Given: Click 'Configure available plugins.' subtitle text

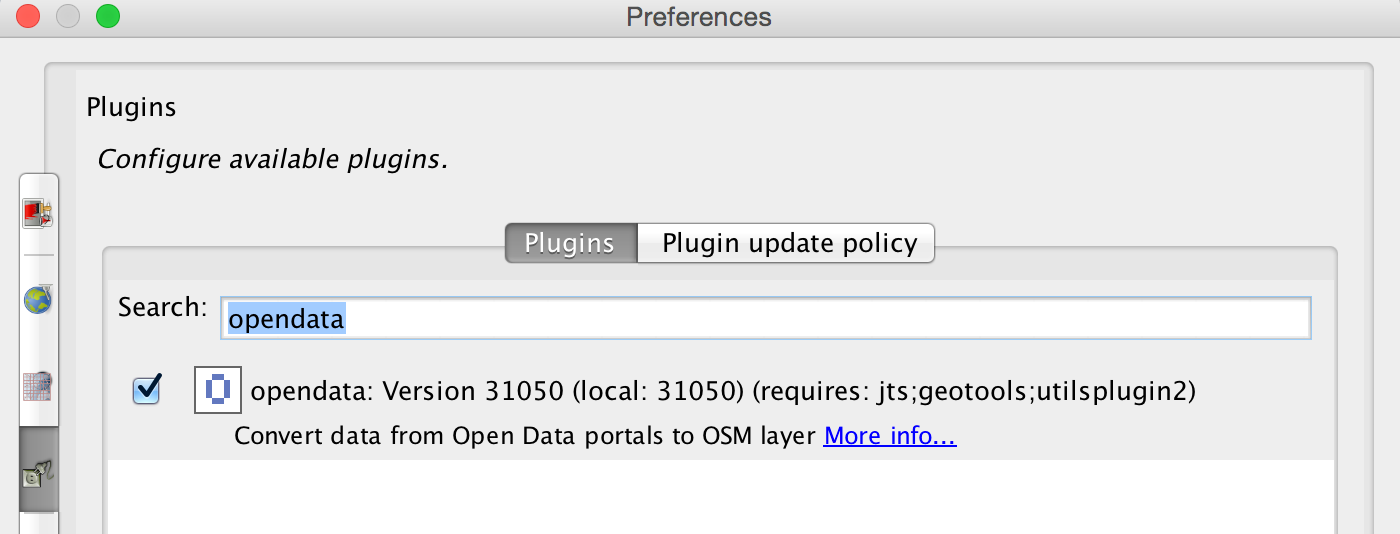Looking at the screenshot, I should pyautogui.click(x=272, y=159).
